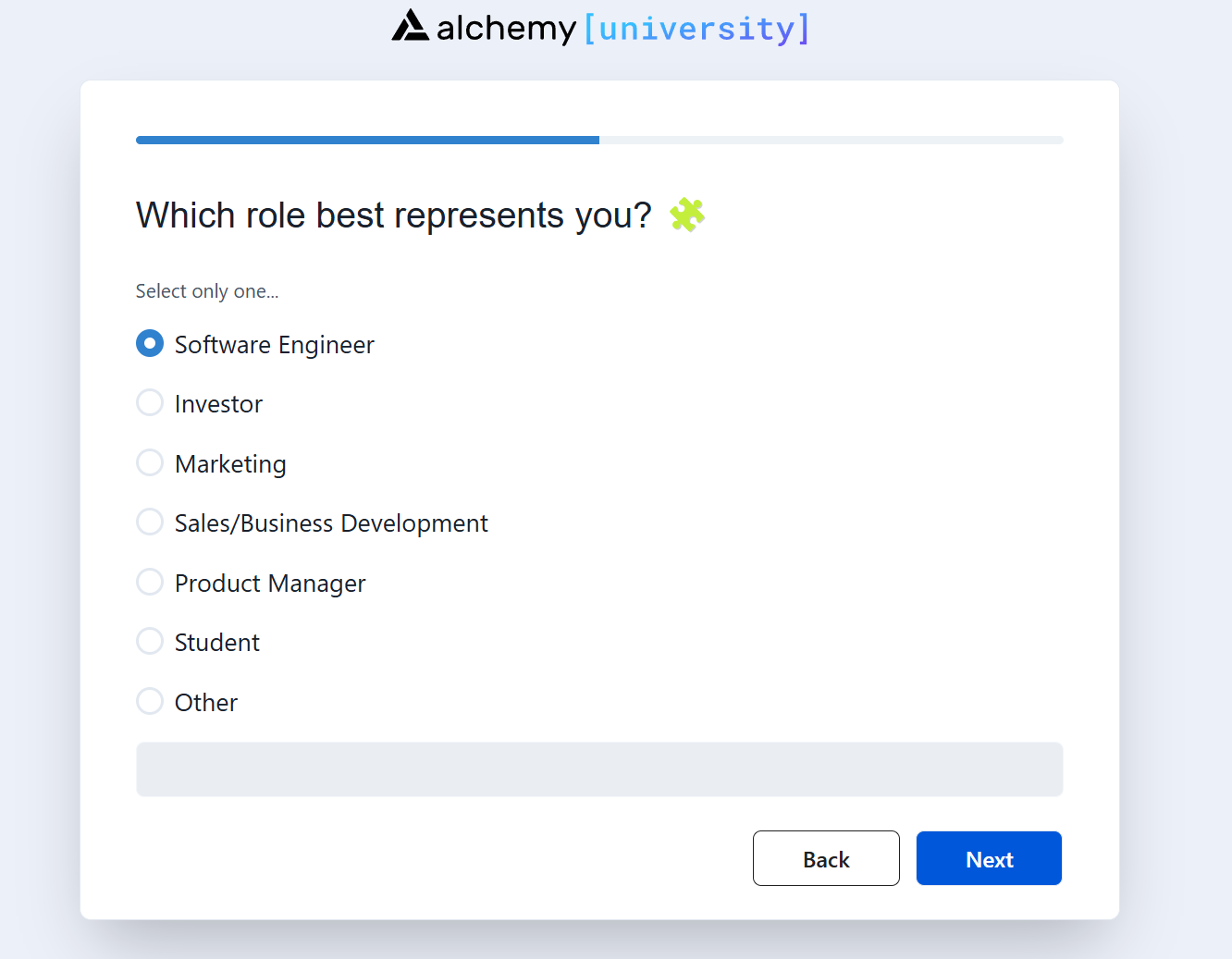Click the "Which role best represents you?" heading
This screenshot has height=959, width=1232.
[394, 215]
